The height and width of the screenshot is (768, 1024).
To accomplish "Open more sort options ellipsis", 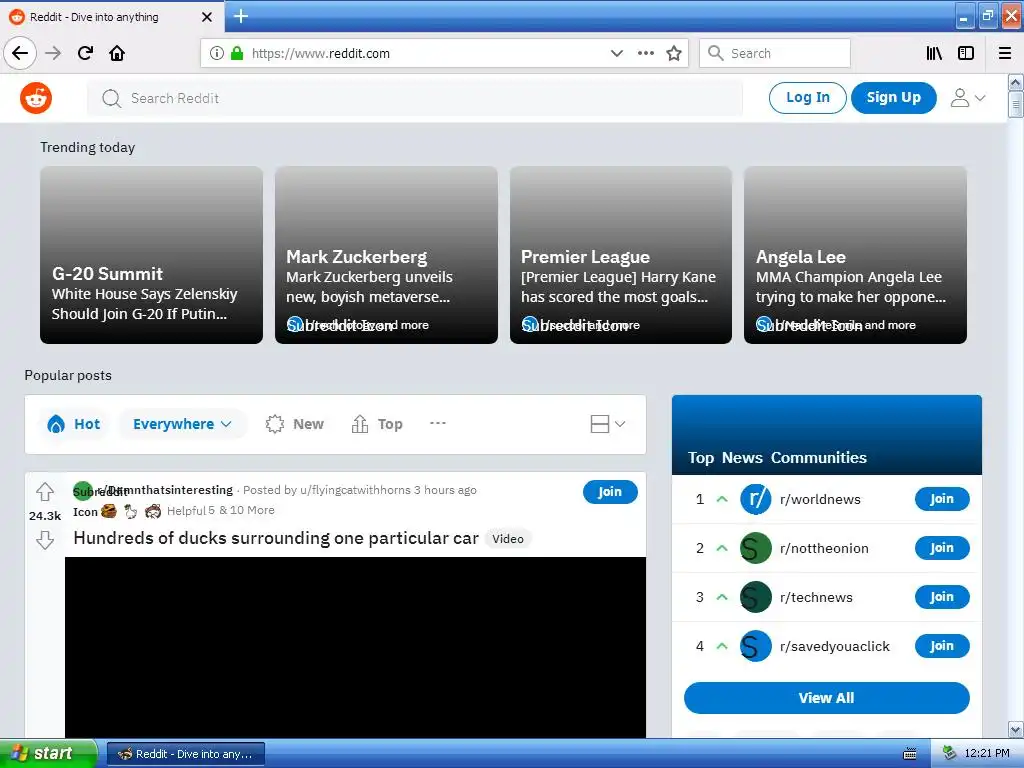I will coord(438,423).
